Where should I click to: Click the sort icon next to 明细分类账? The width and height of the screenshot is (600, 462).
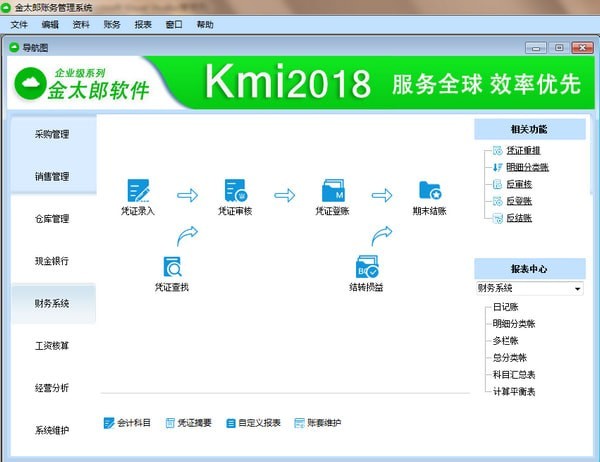(497, 167)
